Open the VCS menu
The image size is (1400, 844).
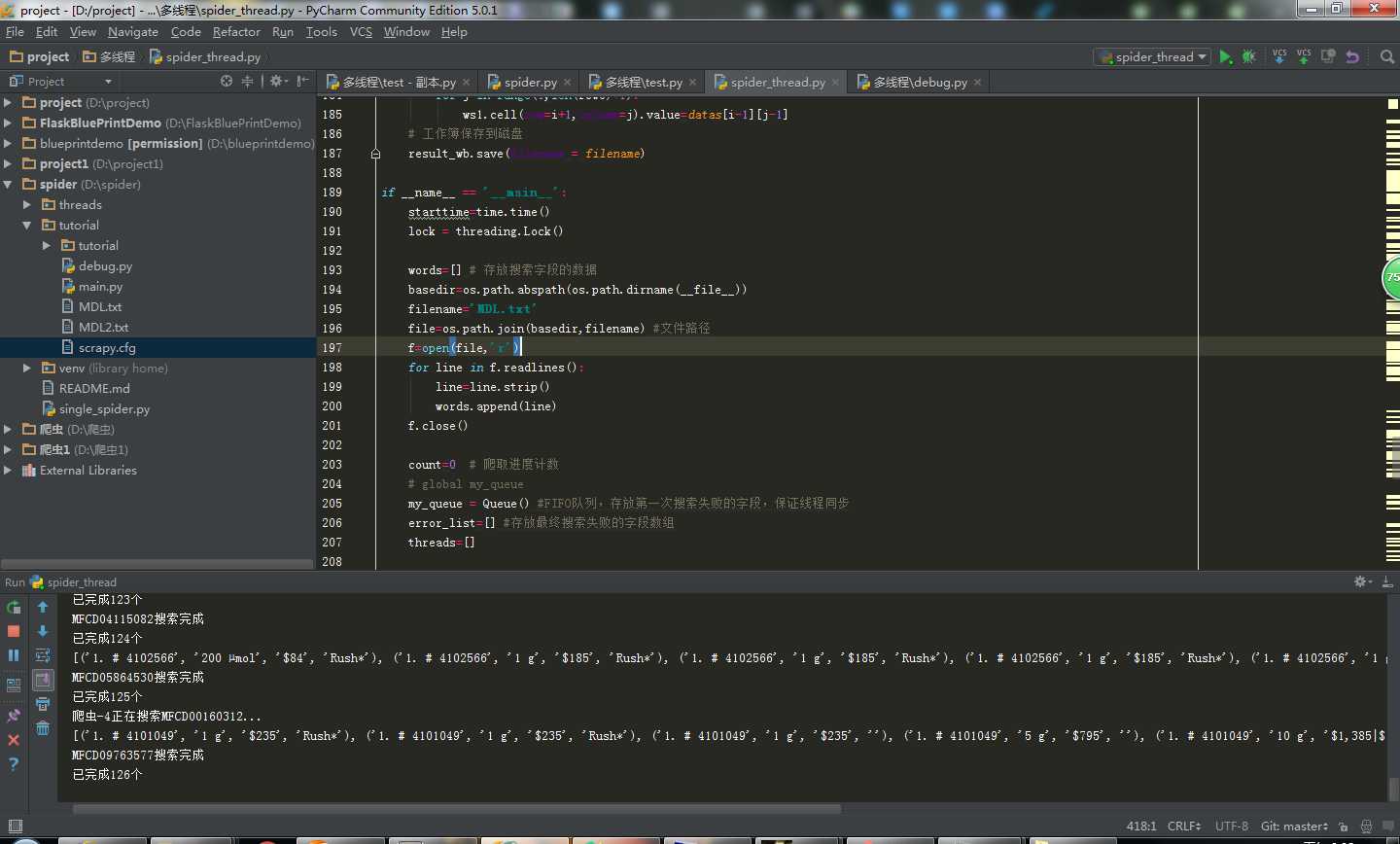pos(361,32)
